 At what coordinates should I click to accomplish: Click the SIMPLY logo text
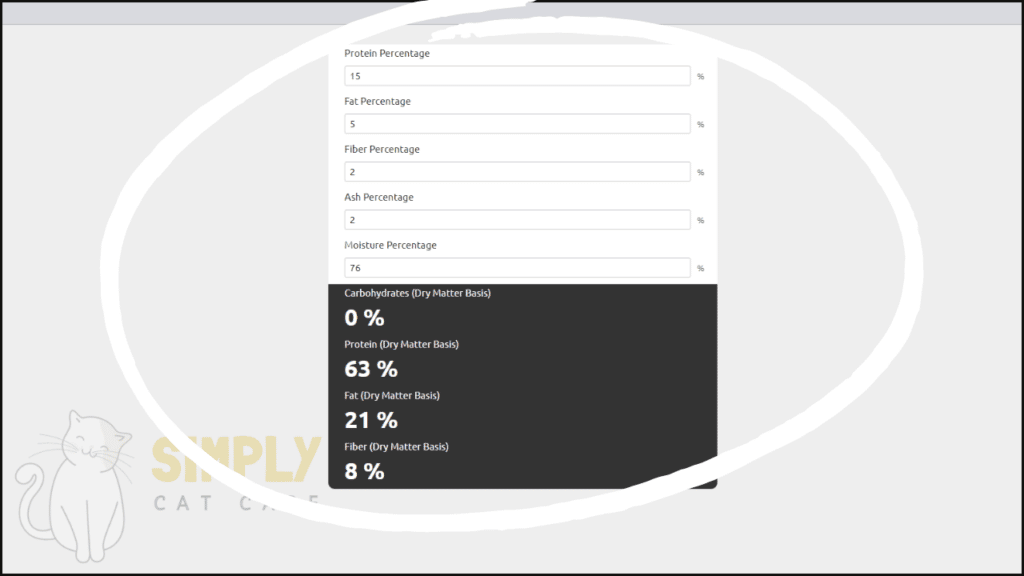click(x=236, y=460)
